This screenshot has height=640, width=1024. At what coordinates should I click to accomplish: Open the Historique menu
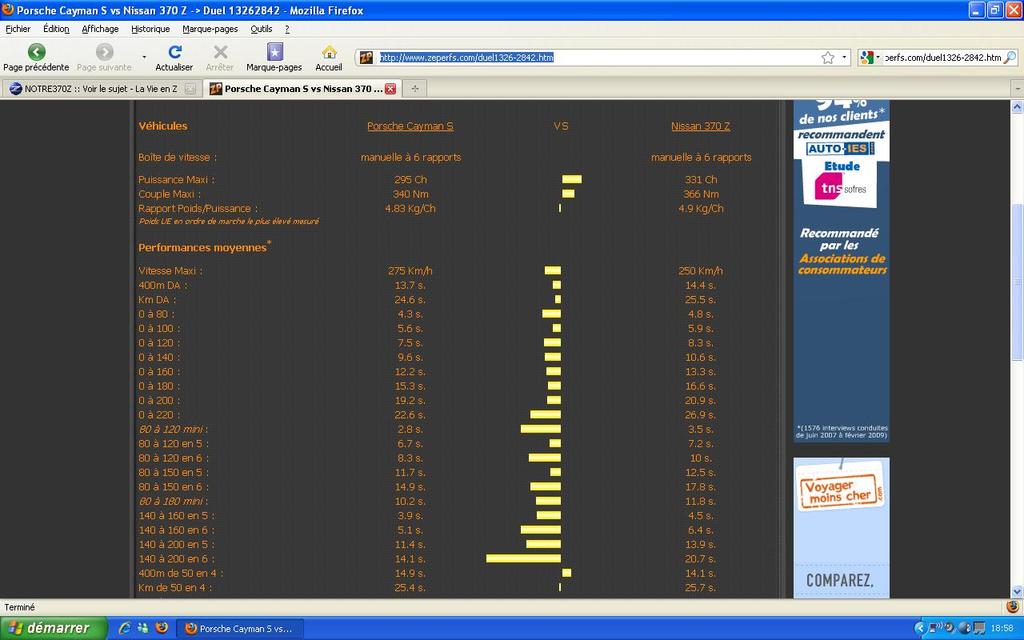[x=150, y=29]
